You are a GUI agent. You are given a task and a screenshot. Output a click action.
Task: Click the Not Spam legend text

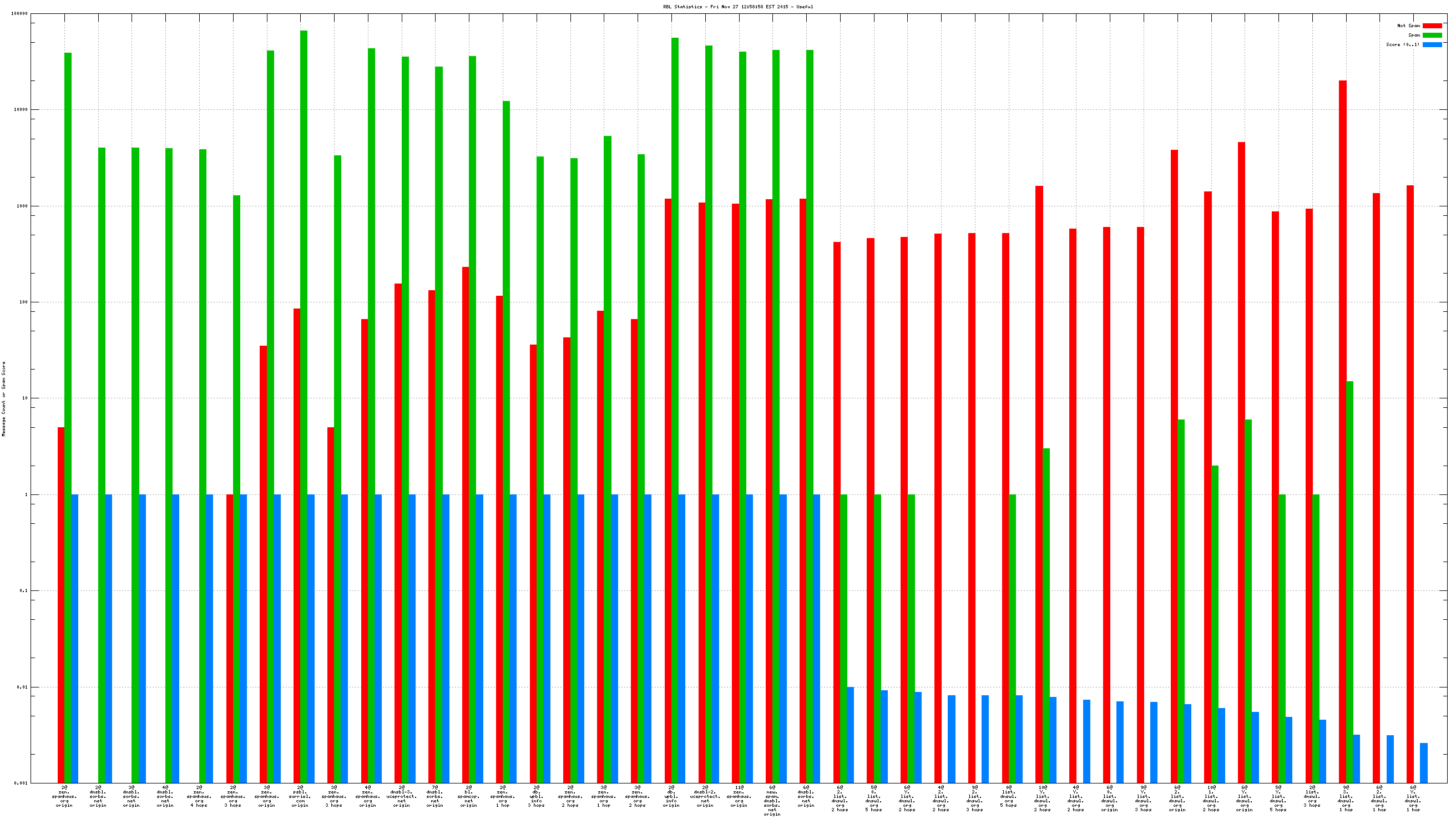click(x=1408, y=26)
